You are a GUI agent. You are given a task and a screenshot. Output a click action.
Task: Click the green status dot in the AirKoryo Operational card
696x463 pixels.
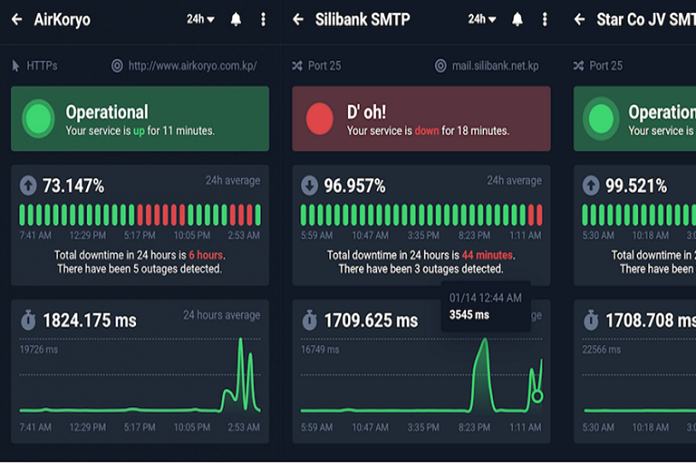coord(39,119)
